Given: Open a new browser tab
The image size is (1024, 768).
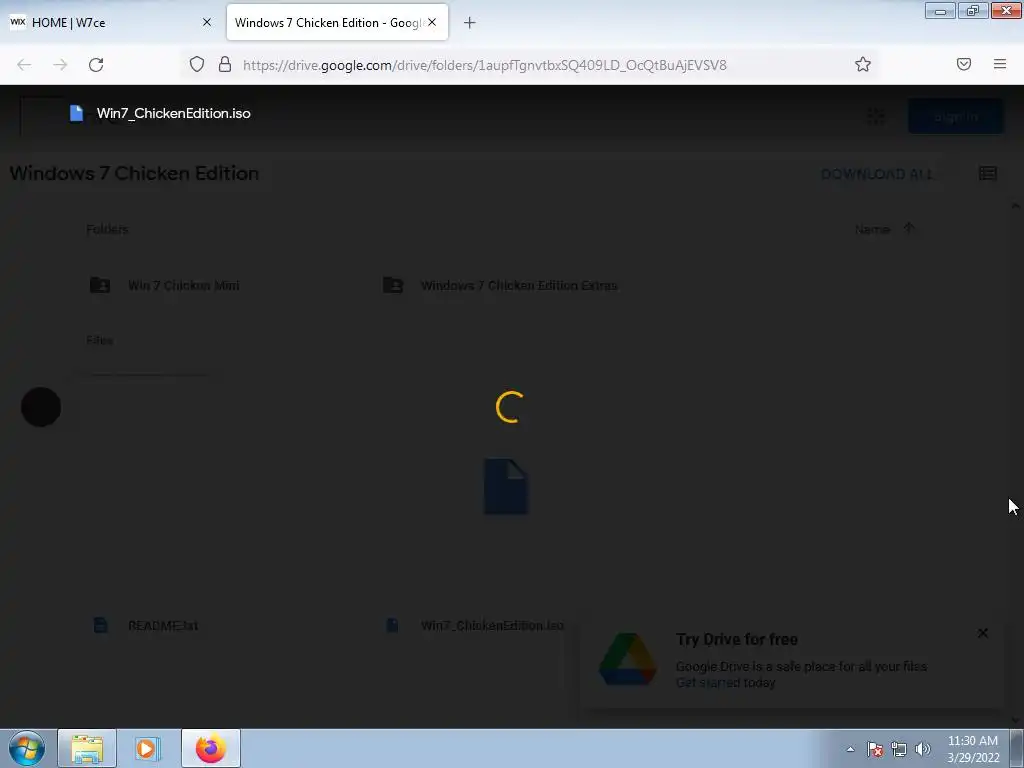Looking at the screenshot, I should pos(470,23).
